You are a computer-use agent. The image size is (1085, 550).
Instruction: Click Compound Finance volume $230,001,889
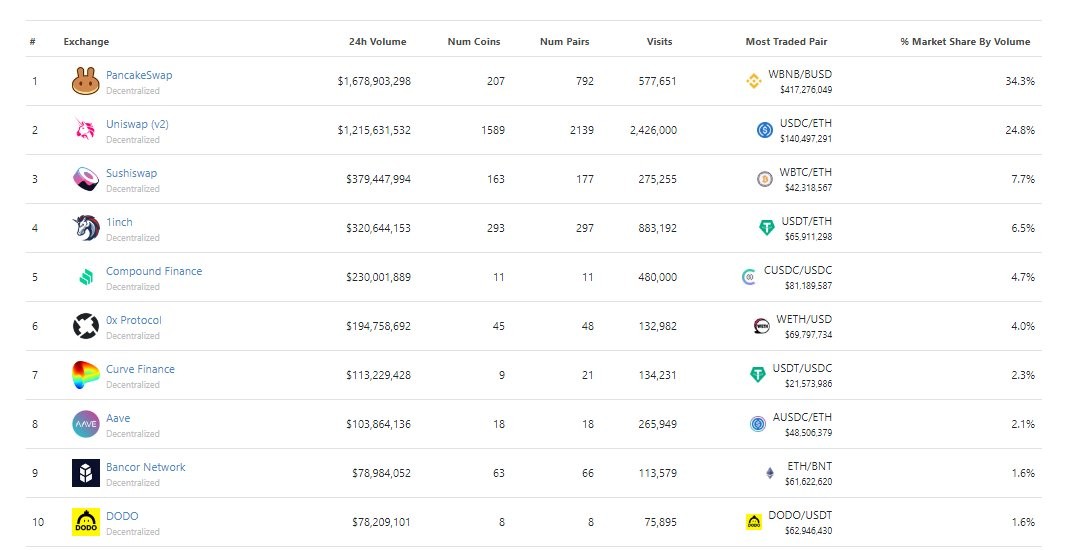[x=379, y=277]
